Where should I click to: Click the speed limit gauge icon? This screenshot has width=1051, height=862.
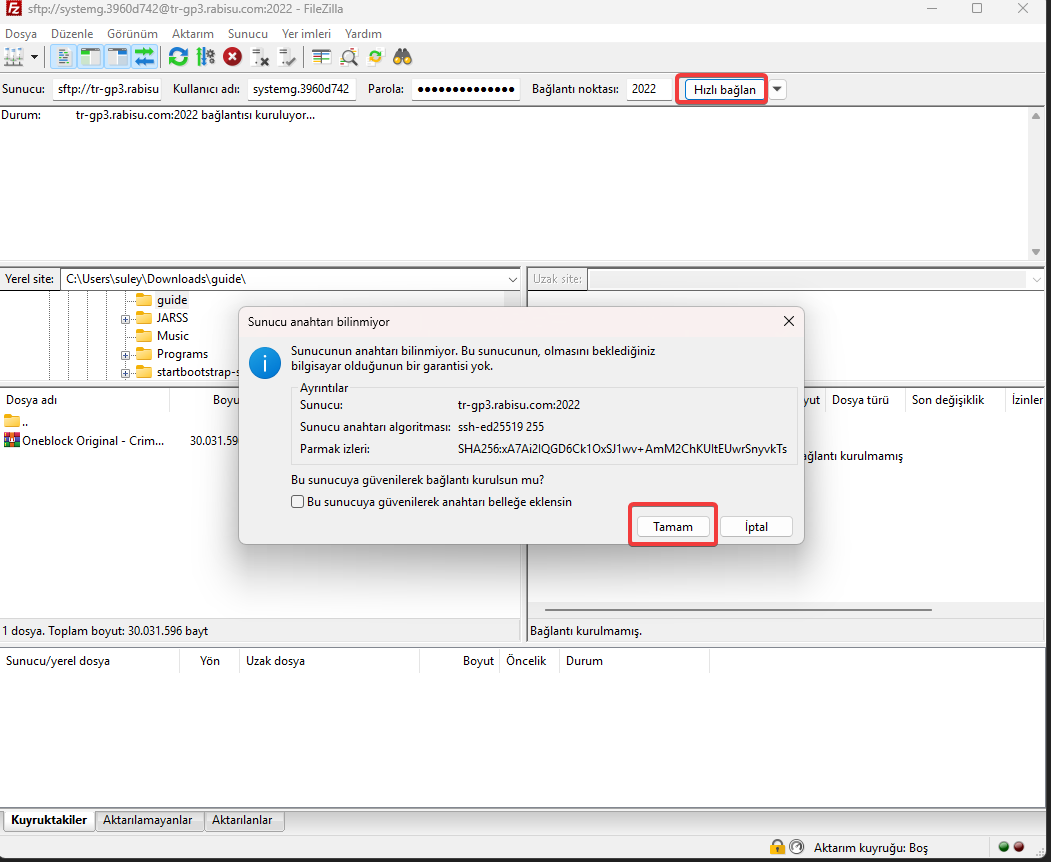click(796, 848)
